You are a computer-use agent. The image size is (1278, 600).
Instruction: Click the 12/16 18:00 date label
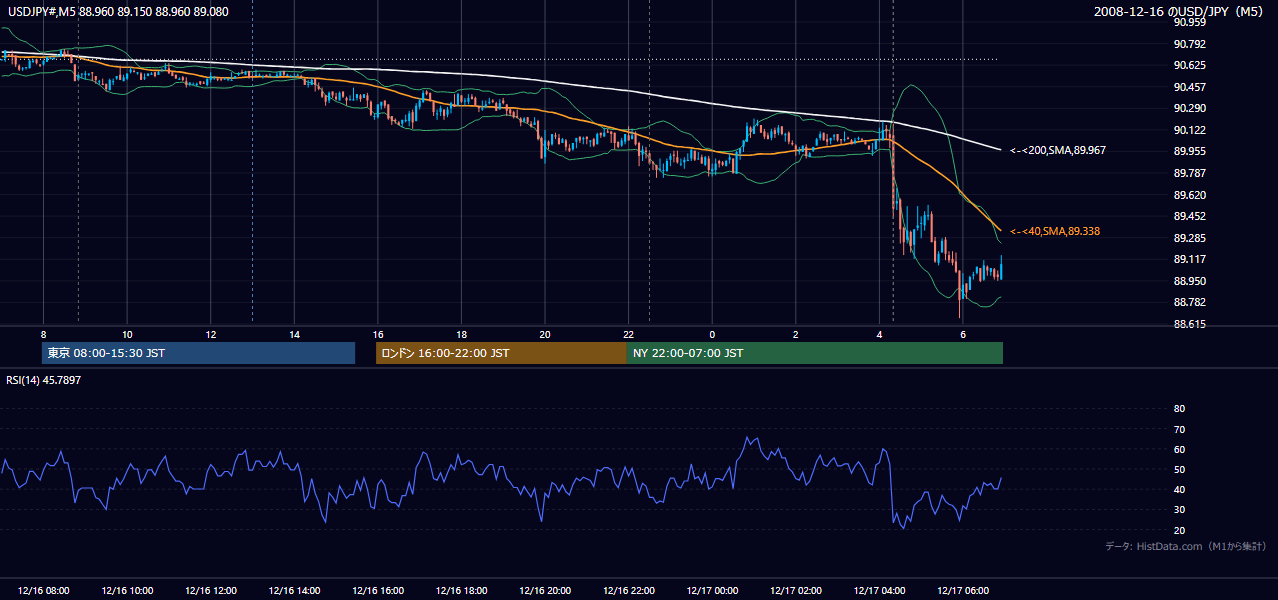click(461, 591)
